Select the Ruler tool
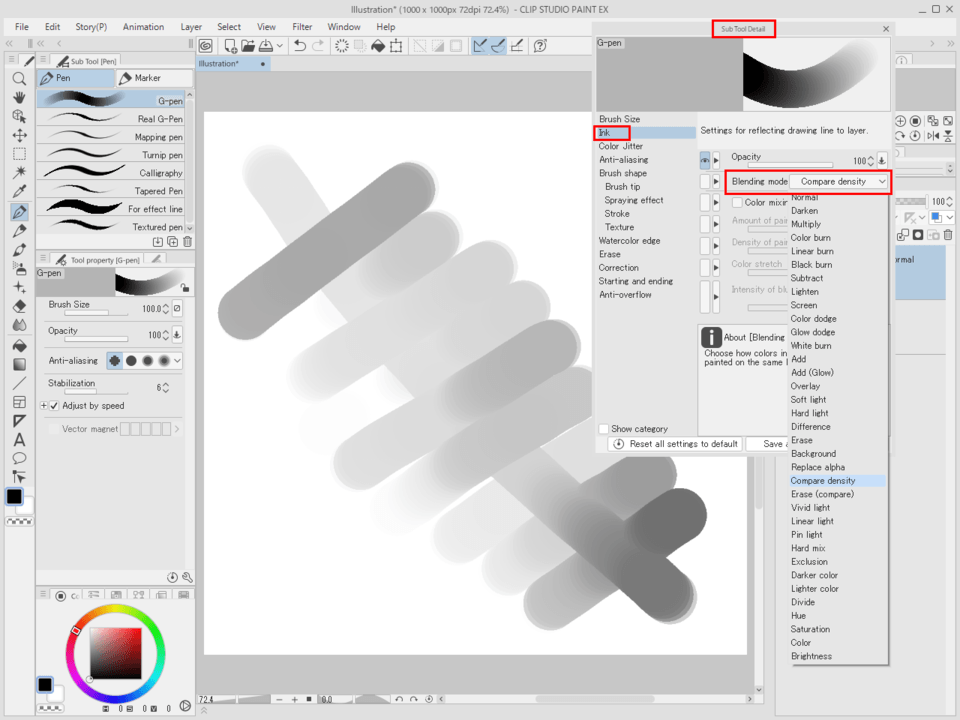 point(19,421)
